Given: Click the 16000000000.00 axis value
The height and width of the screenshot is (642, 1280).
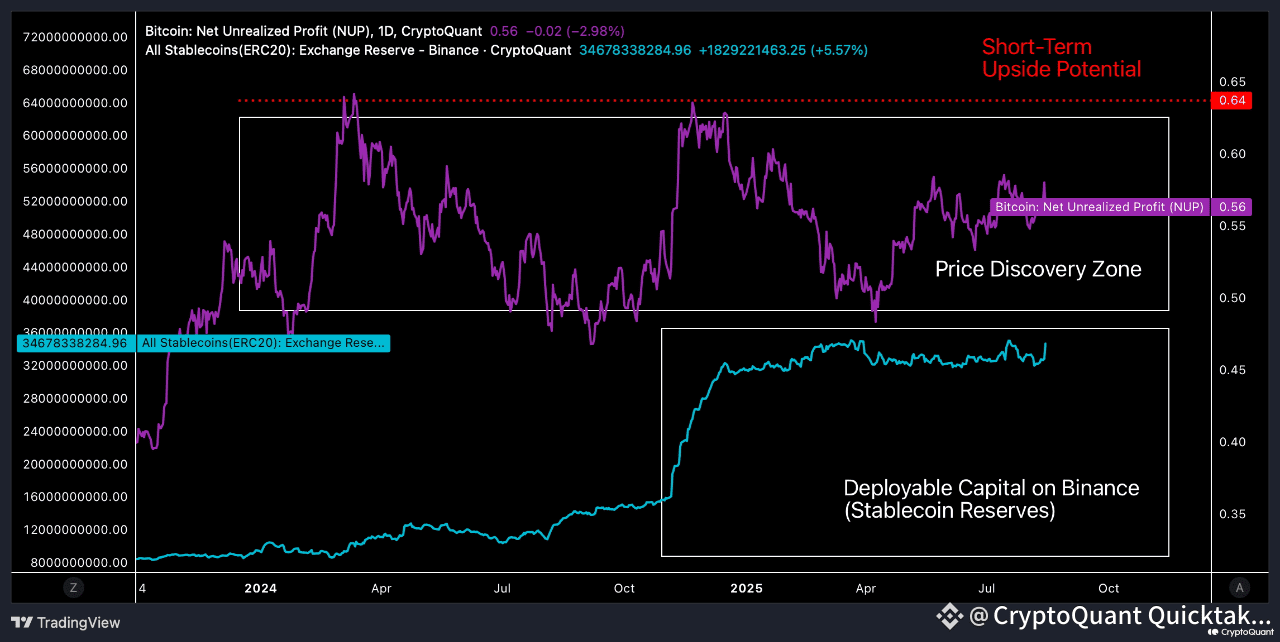Looking at the screenshot, I should [74, 497].
